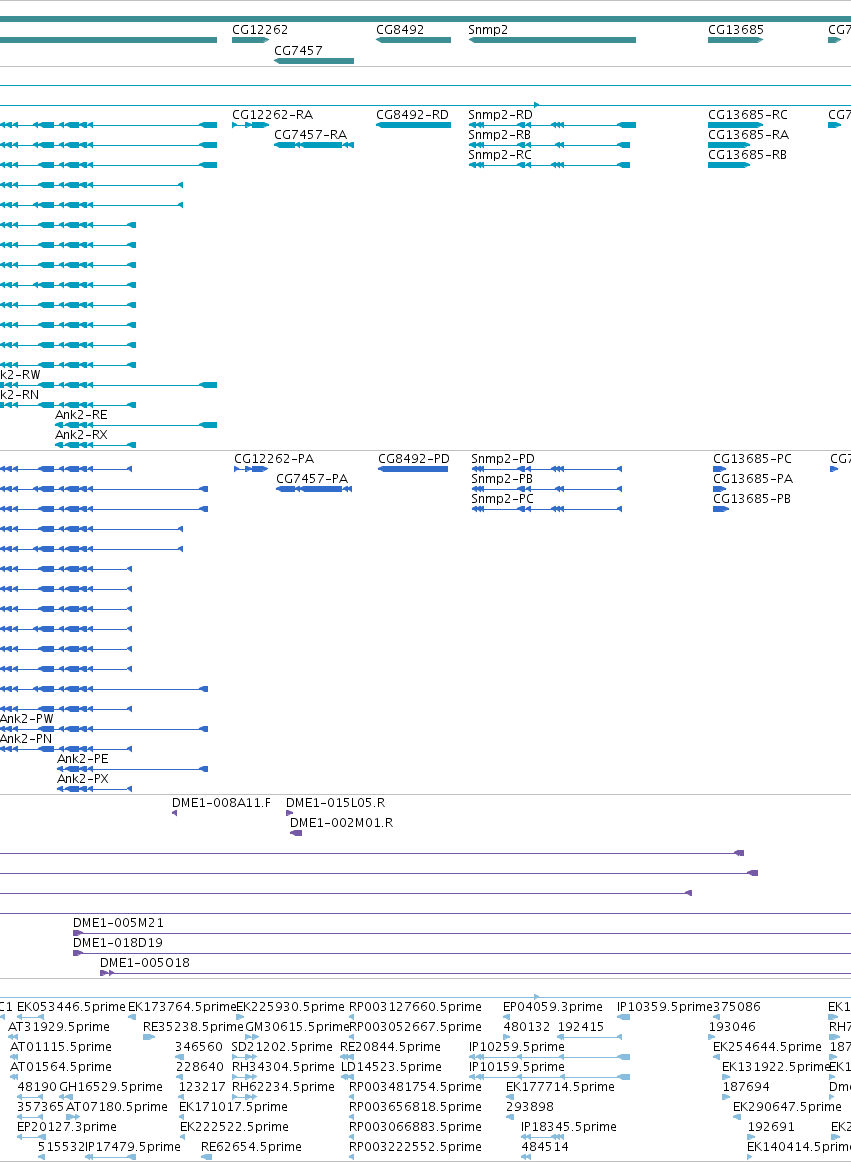Select EST EK053446.5prime
The height and width of the screenshot is (1162, 851).
click(x=70, y=1006)
